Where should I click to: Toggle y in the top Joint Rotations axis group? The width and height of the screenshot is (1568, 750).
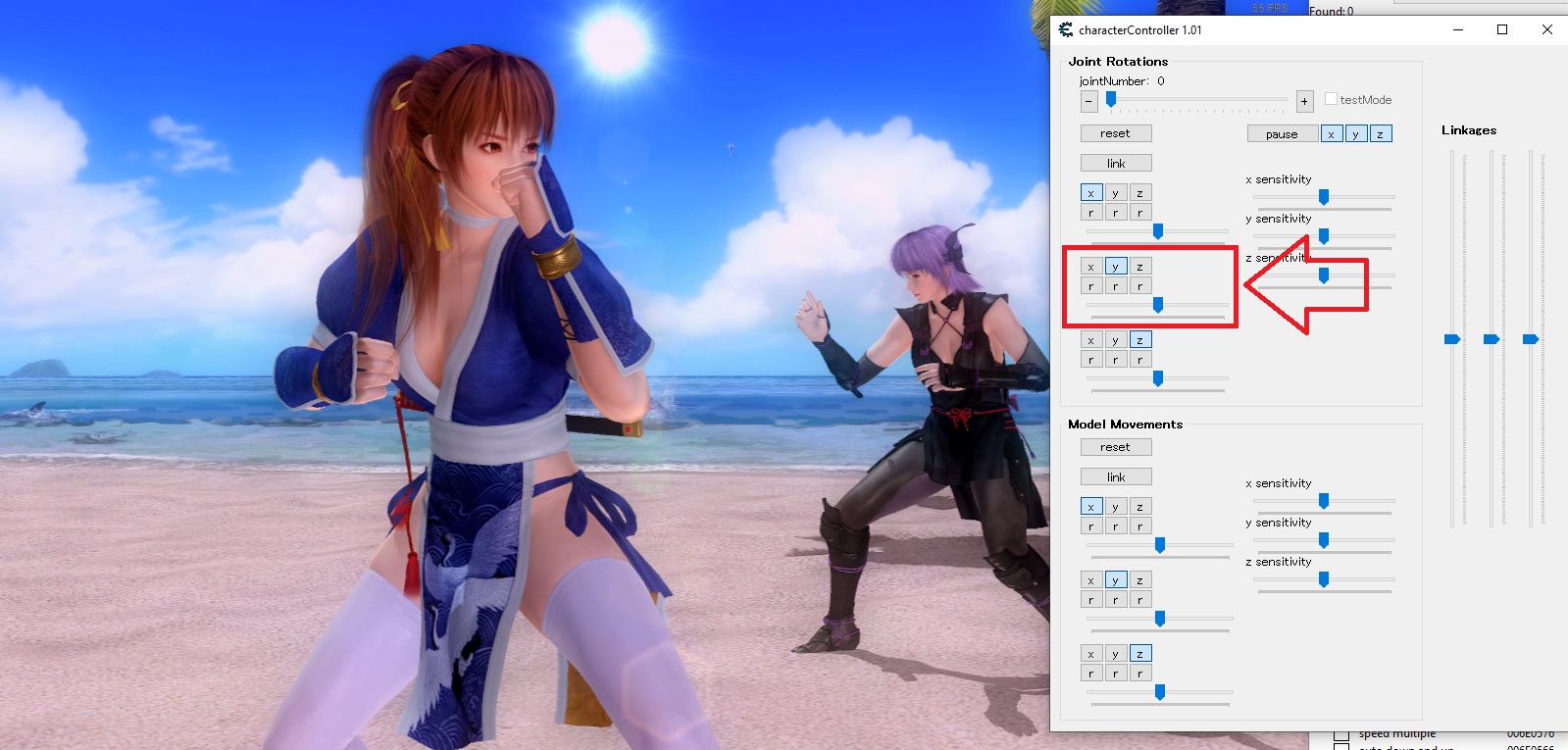point(1115,193)
